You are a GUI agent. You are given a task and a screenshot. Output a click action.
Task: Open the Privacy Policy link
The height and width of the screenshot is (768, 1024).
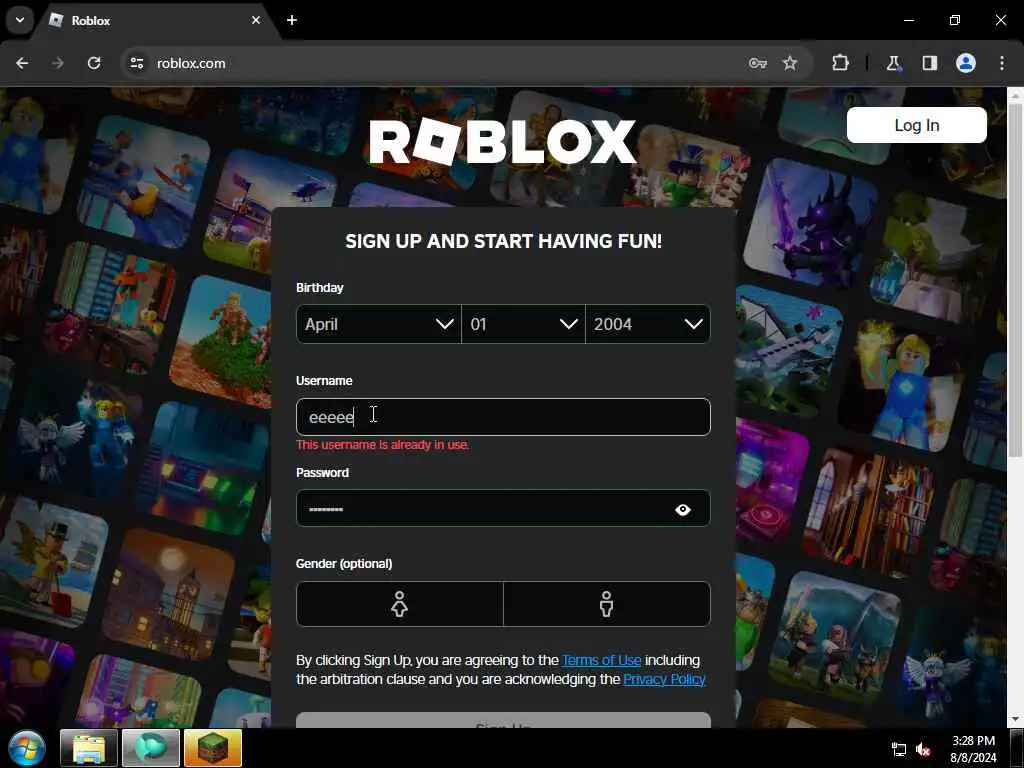(x=664, y=679)
